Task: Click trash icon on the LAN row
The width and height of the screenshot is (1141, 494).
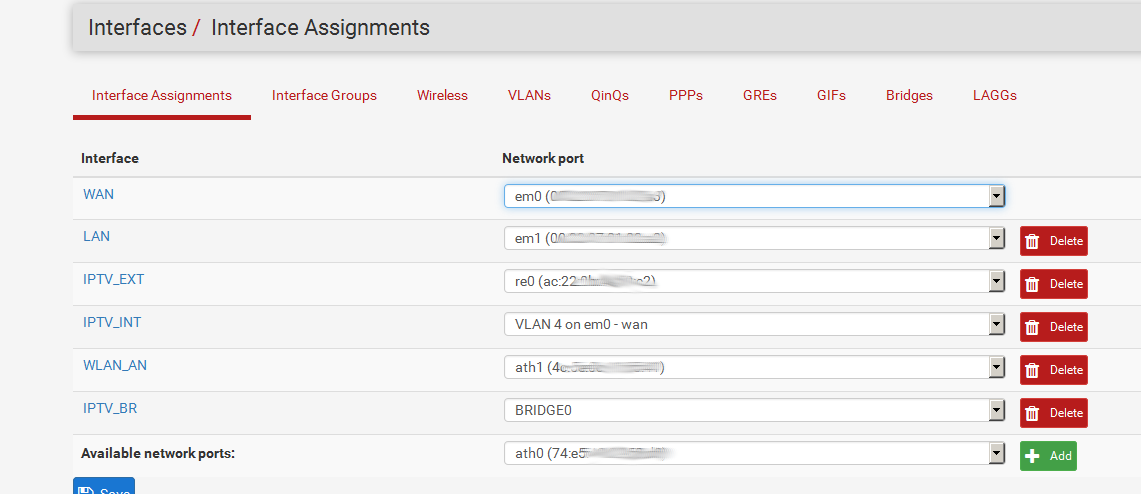Action: coord(1033,241)
